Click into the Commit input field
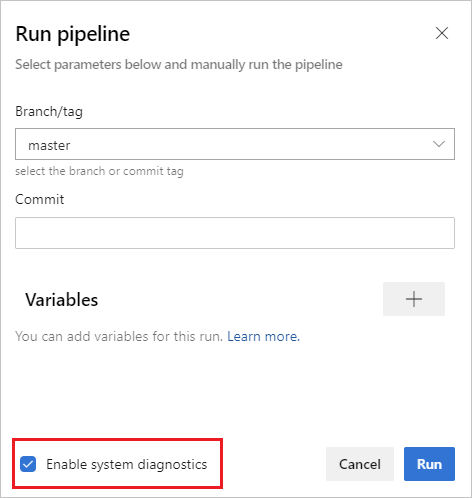This screenshot has height=498, width=472. (x=235, y=233)
